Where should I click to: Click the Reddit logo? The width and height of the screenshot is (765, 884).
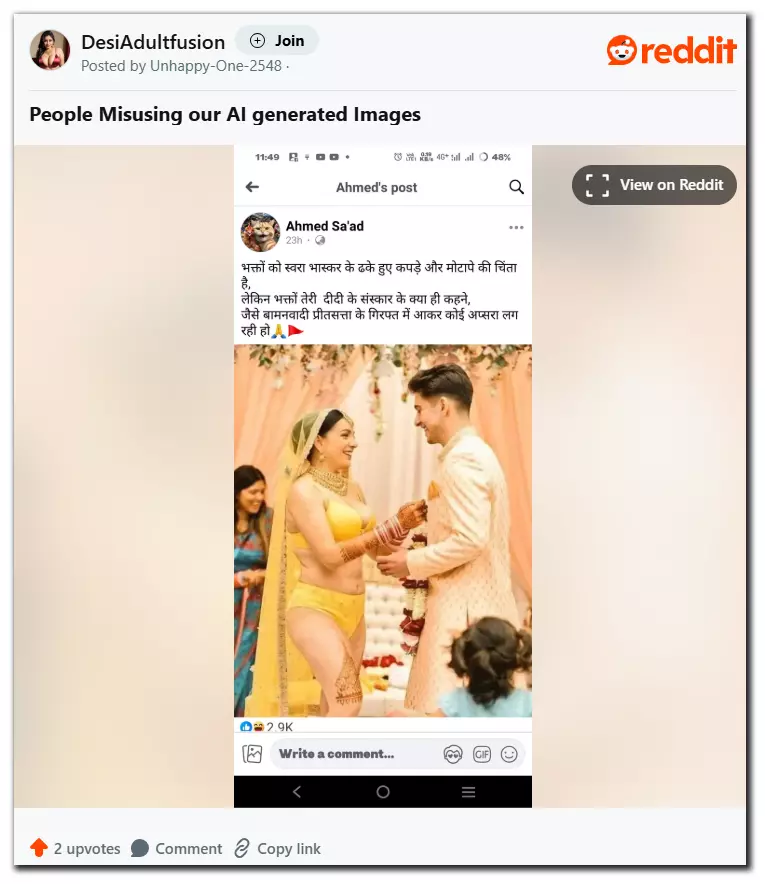click(x=671, y=50)
